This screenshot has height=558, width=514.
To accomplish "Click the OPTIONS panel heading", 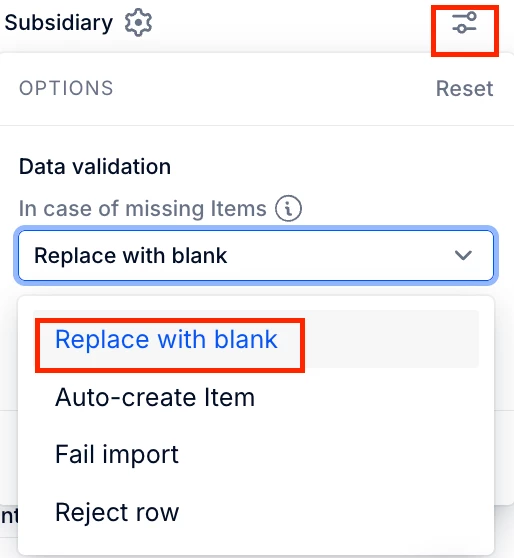I will coord(66,88).
